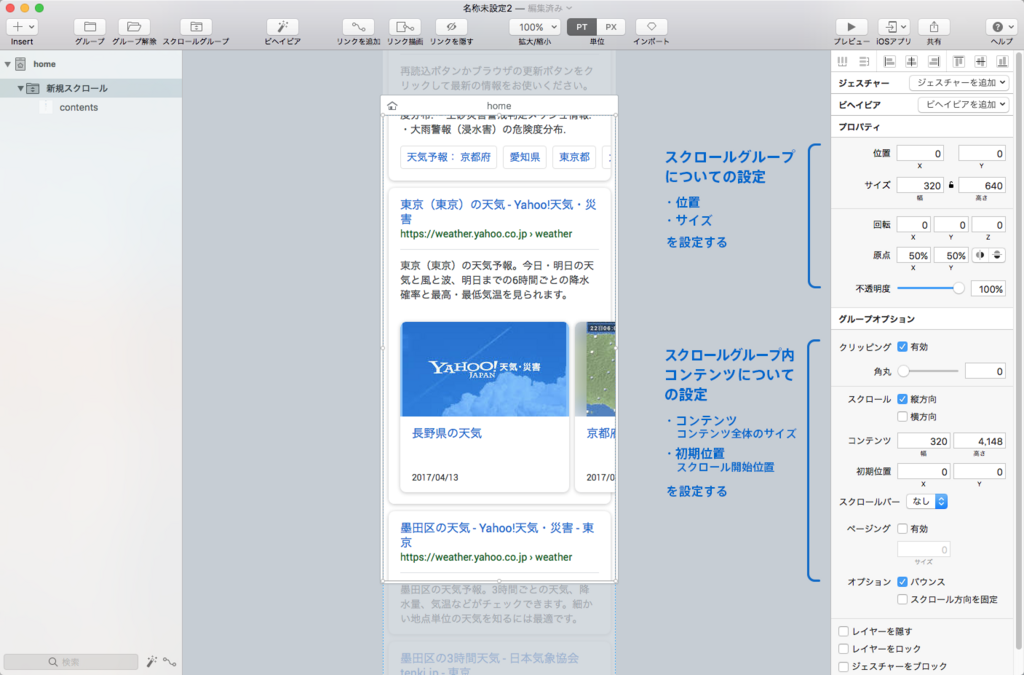The width and height of the screenshot is (1024, 675).
Task: Open the scrollbar (スクロールバー) style dropdown
Action: [927, 501]
